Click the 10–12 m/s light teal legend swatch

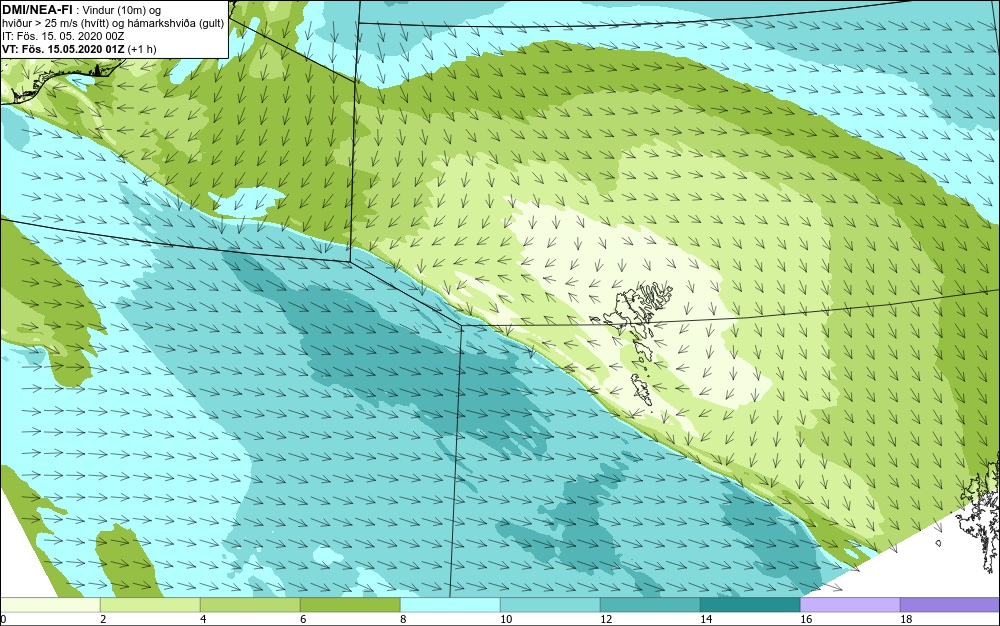pos(550,605)
